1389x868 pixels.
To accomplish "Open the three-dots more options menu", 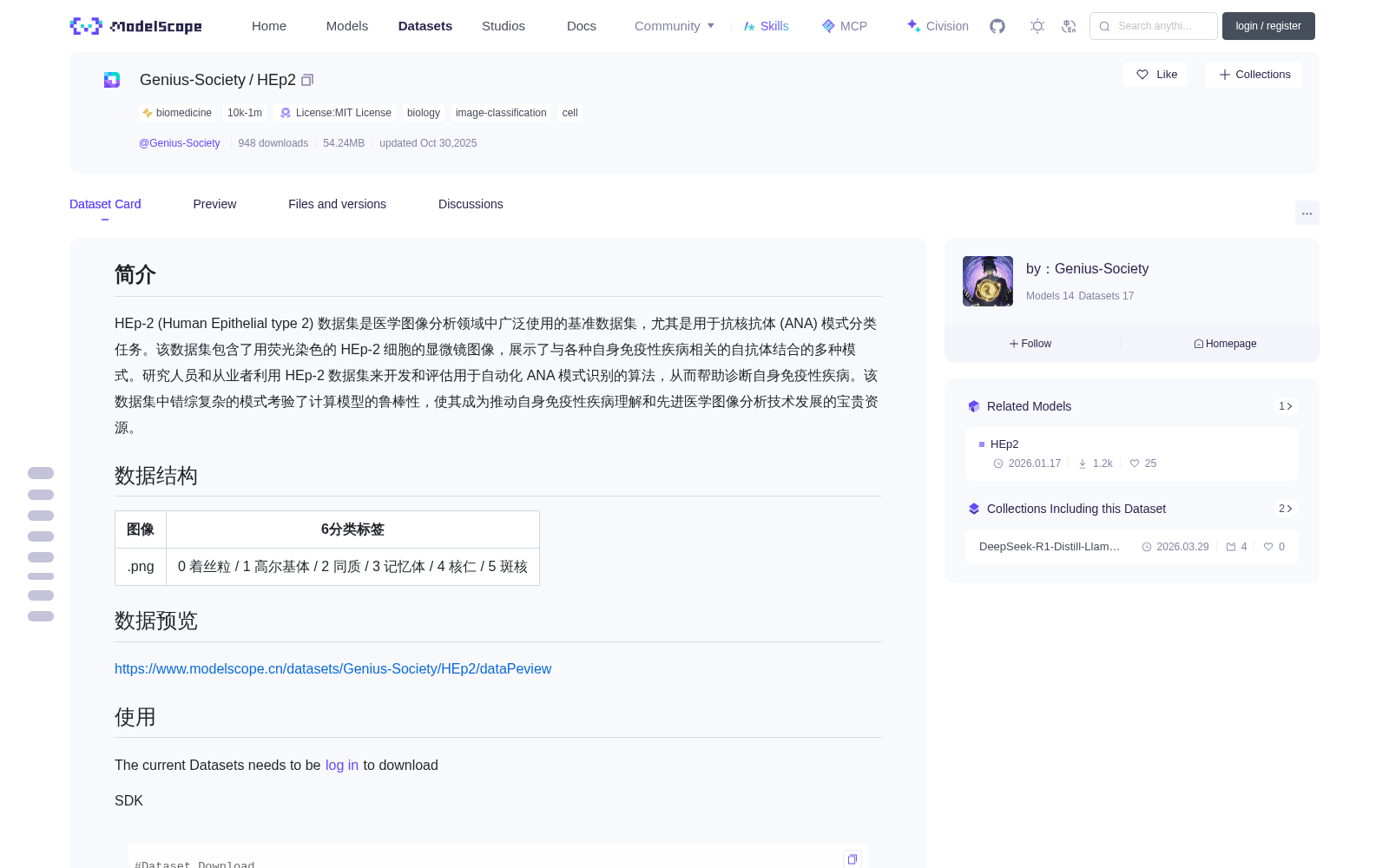I will [1307, 213].
